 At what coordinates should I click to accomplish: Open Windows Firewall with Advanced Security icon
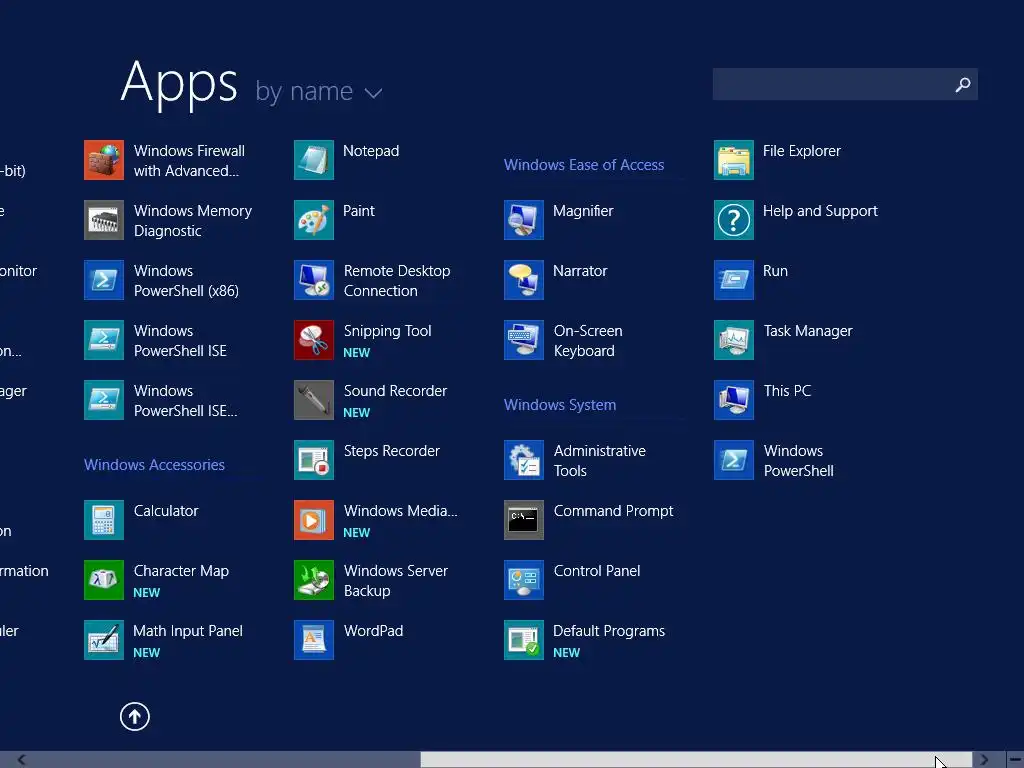coord(104,160)
